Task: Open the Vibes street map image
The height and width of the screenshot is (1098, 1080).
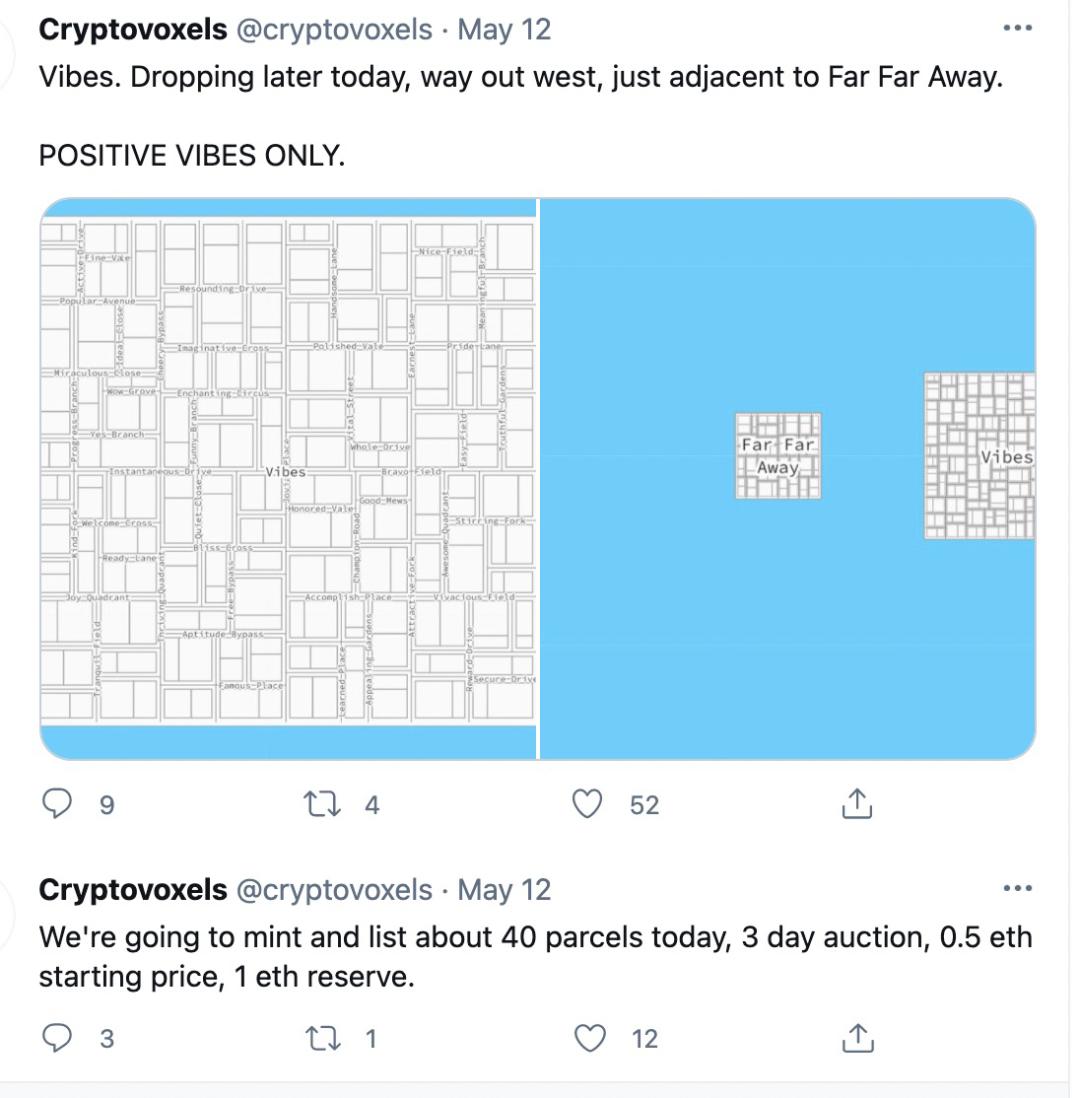Action: [288, 478]
